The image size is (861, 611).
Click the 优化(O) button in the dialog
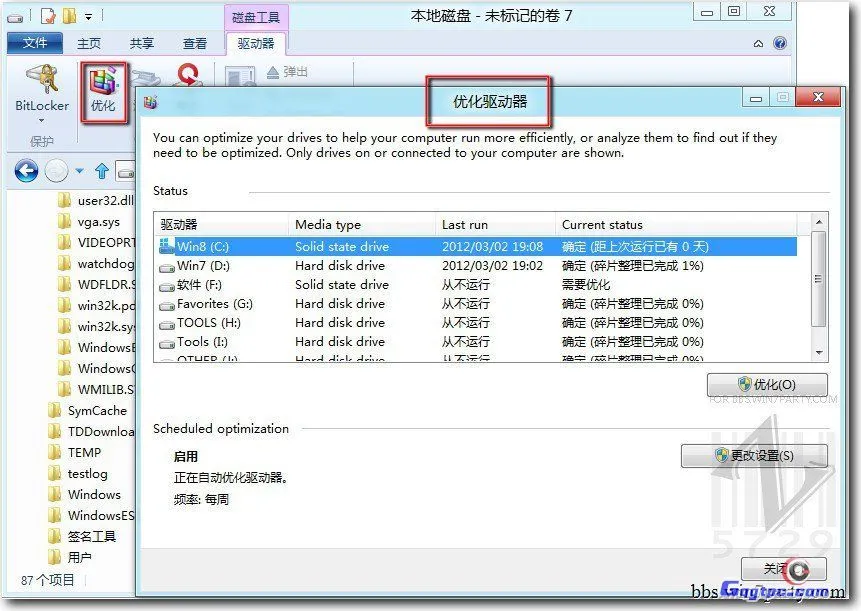(x=767, y=385)
